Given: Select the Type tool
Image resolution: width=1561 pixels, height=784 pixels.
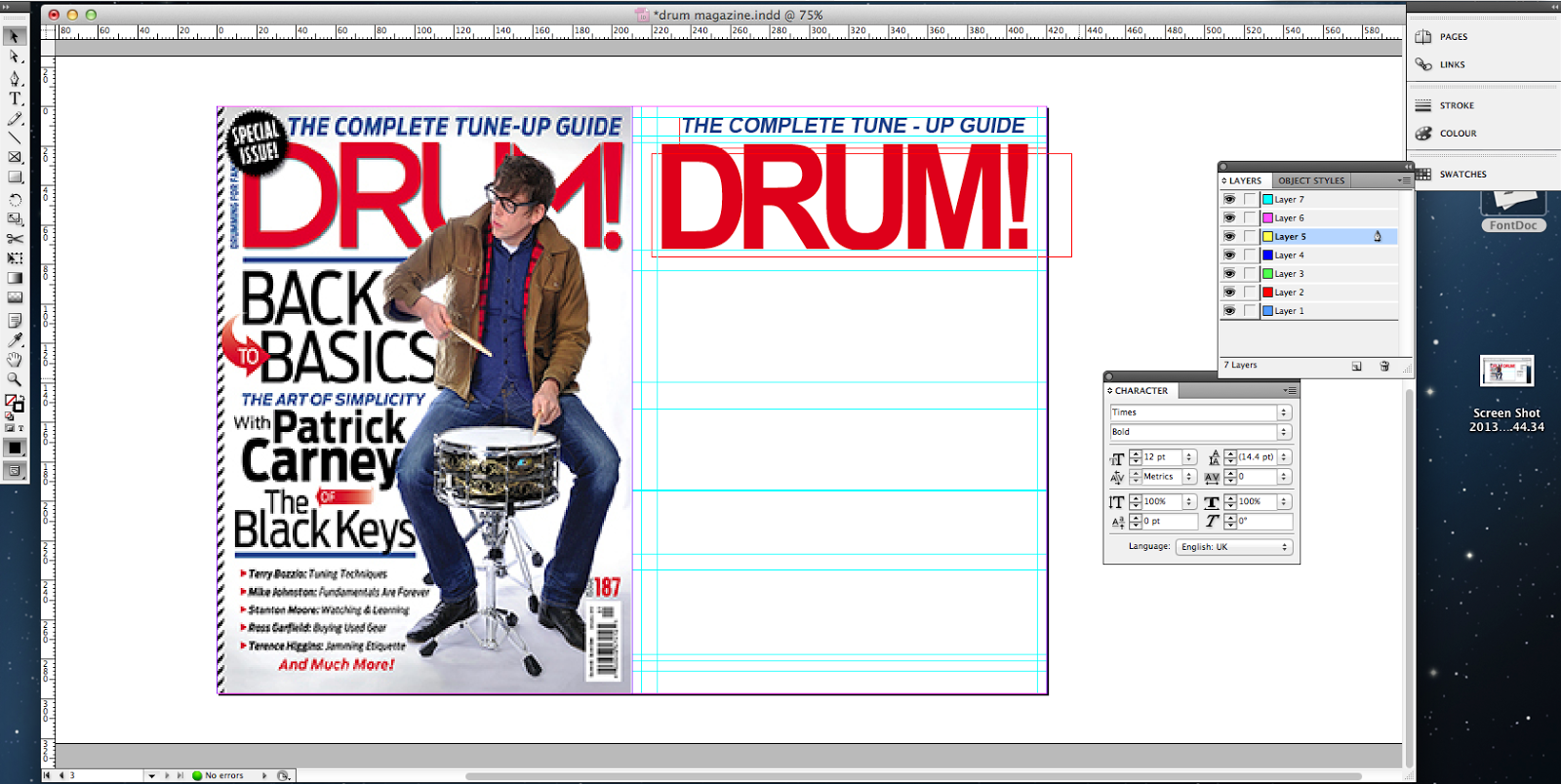Looking at the screenshot, I should pos(15,98).
